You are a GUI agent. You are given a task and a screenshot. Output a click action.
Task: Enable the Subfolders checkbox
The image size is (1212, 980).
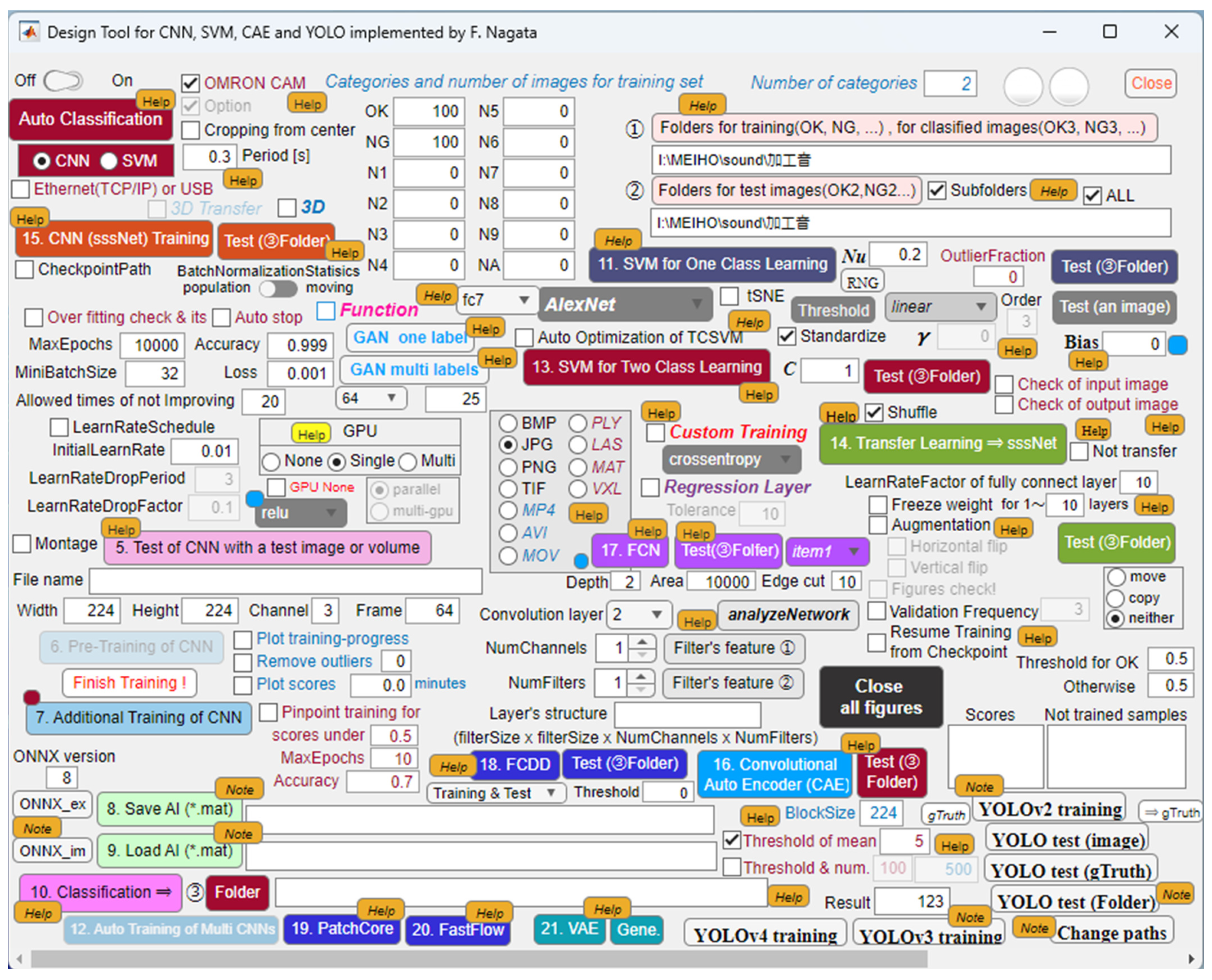pos(937,190)
